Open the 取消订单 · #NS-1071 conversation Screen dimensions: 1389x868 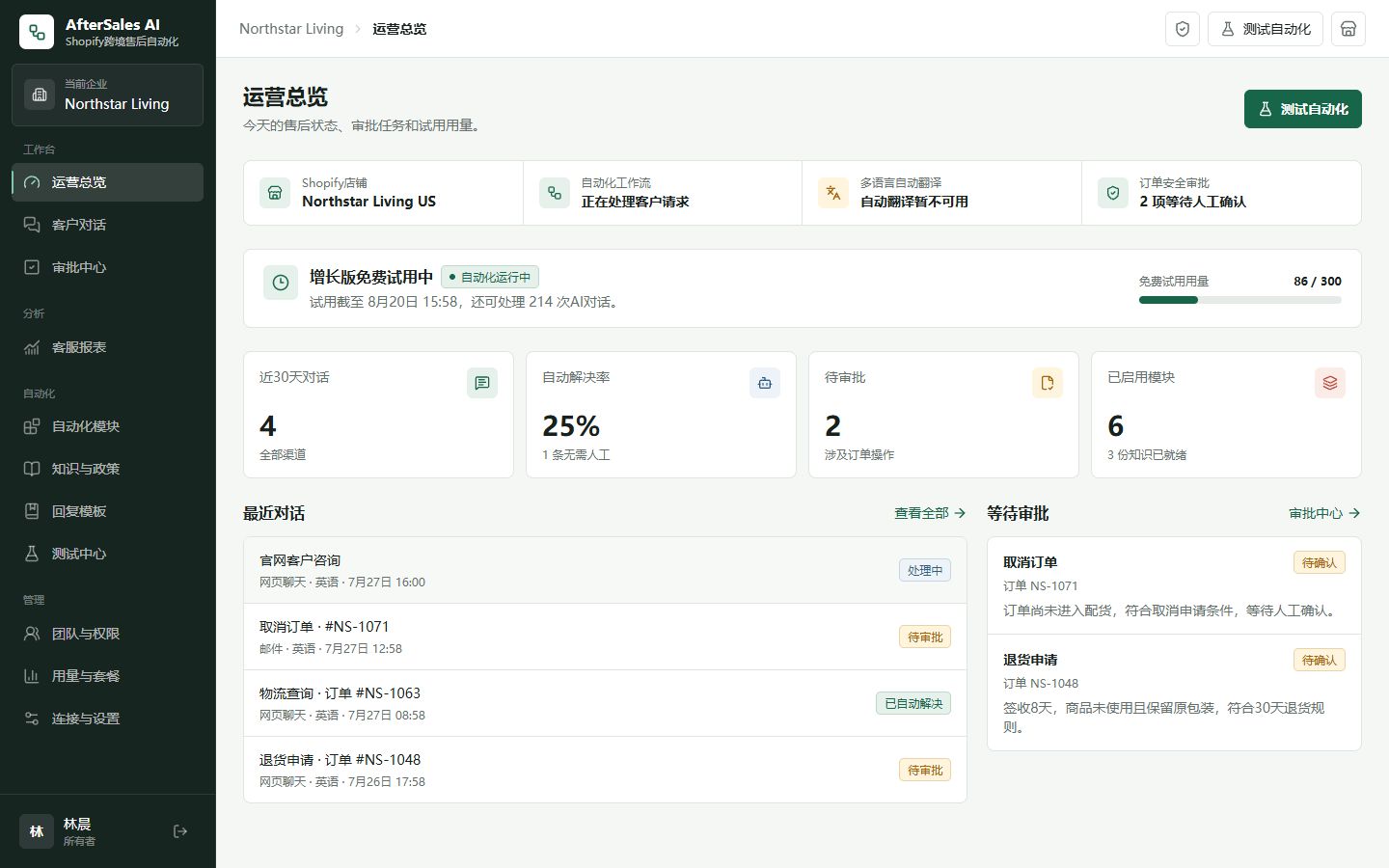coord(605,637)
